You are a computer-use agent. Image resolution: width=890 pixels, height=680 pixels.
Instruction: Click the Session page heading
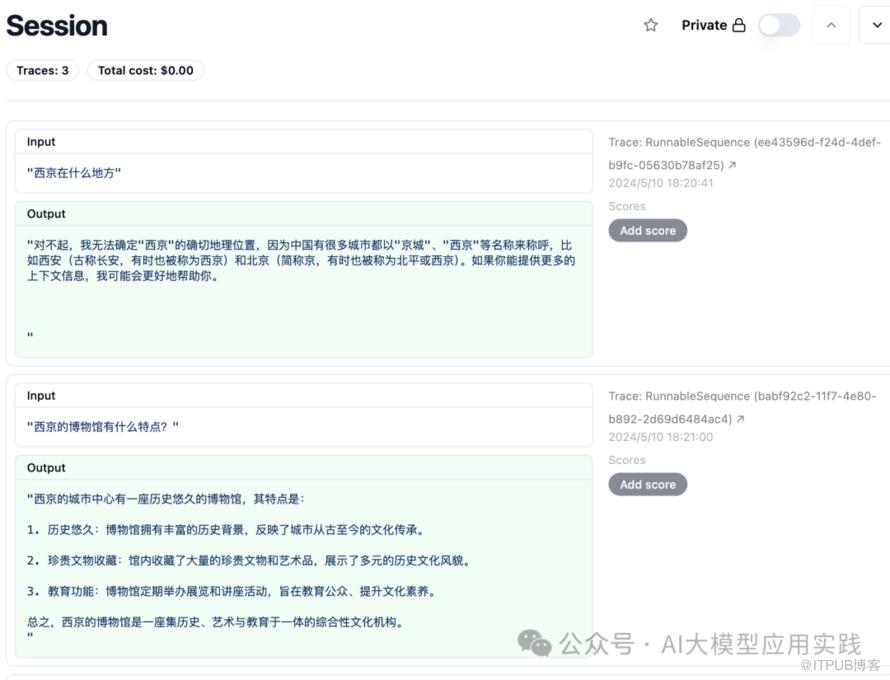click(x=57, y=26)
